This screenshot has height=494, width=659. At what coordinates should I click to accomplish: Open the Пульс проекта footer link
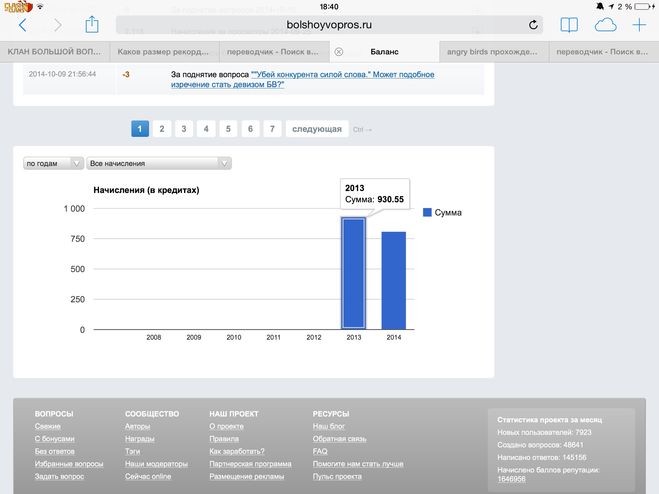point(337,476)
